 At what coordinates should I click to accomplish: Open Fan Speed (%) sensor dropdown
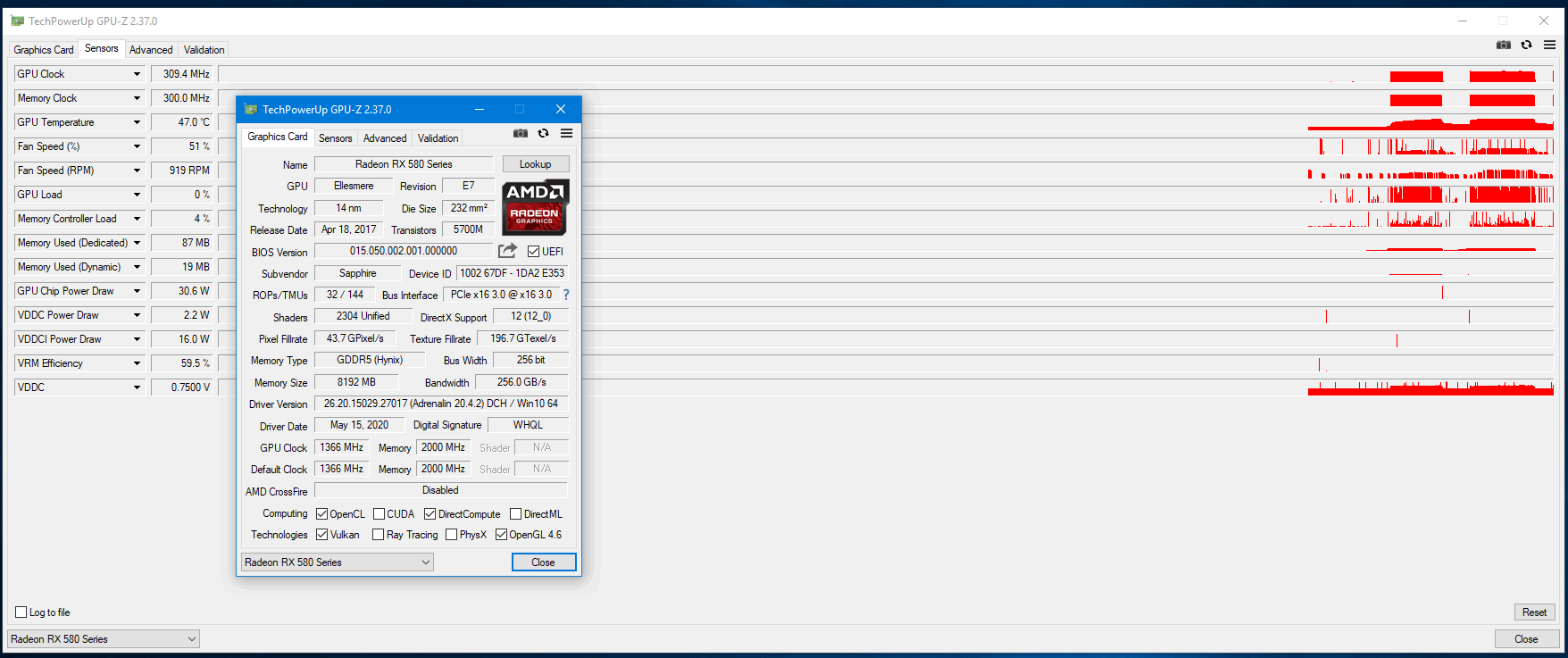pos(137,146)
